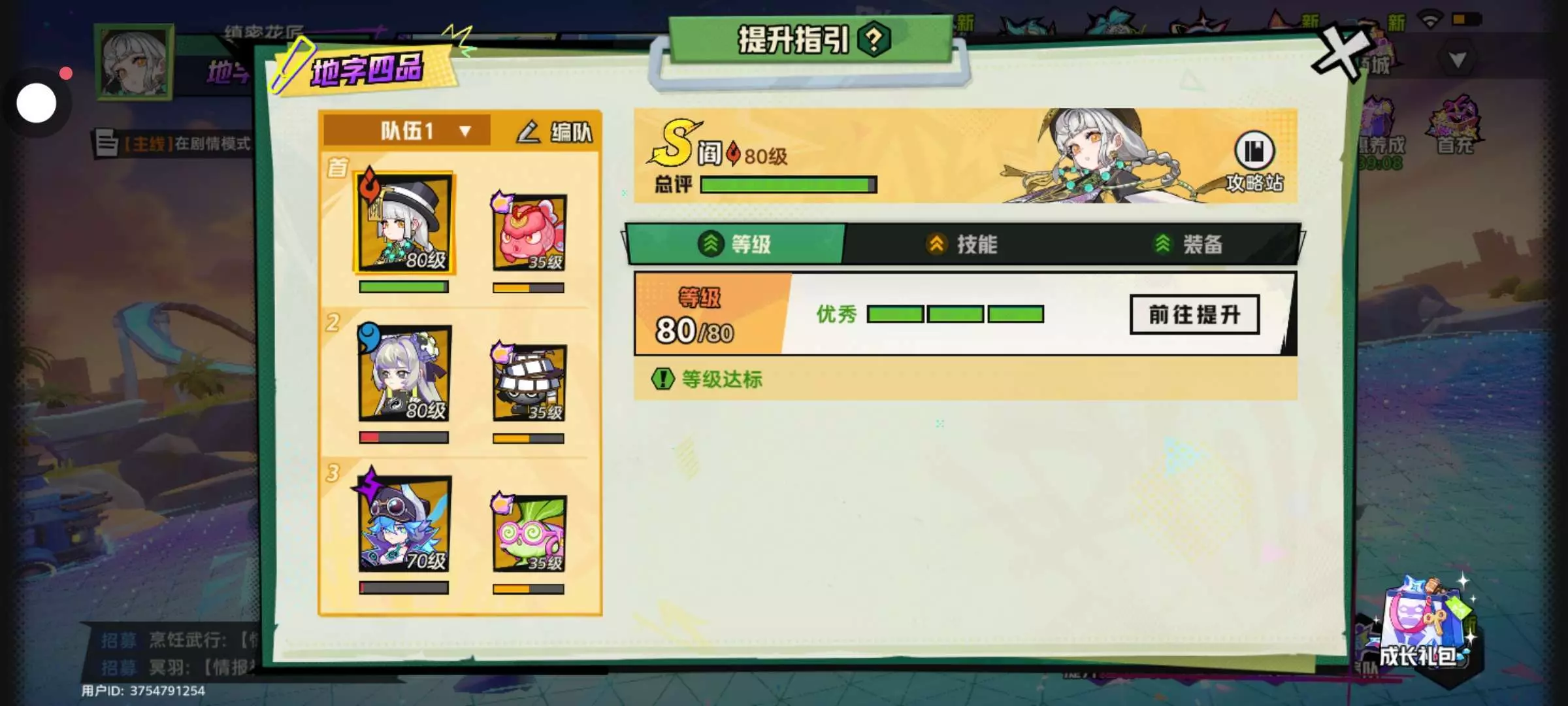Viewport: 1568px width, 706px height.
Task: Click the player avatar portrait
Action: click(134, 62)
